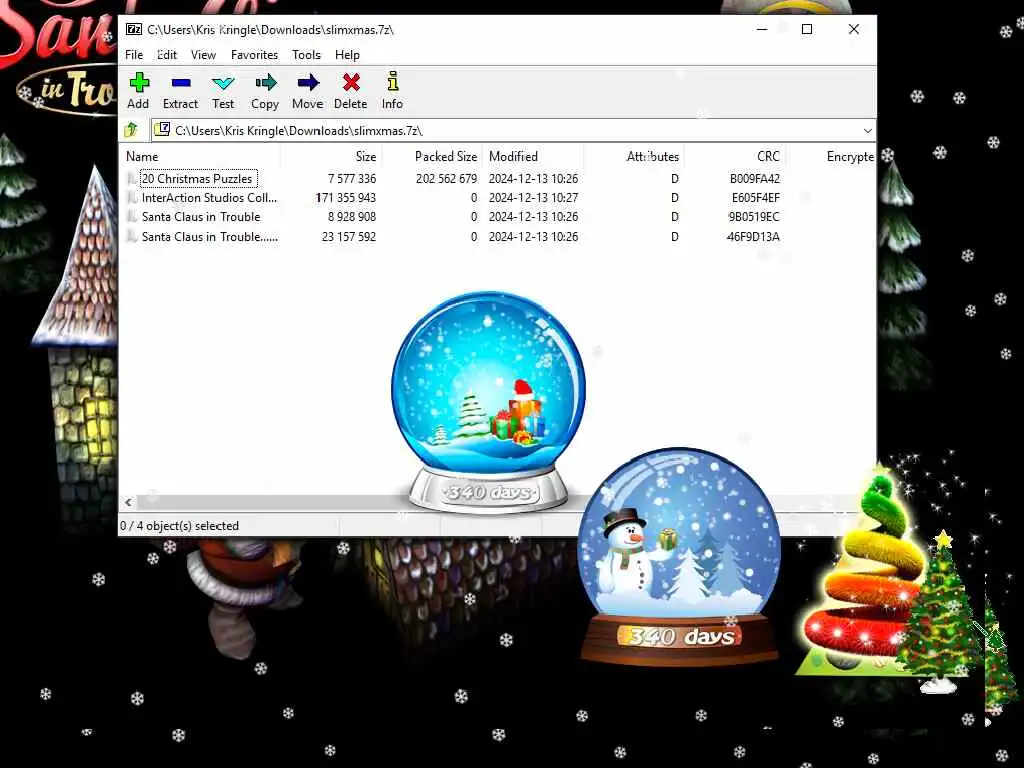Click the archive icon in the address bar
The image size is (1024, 768).
162,130
